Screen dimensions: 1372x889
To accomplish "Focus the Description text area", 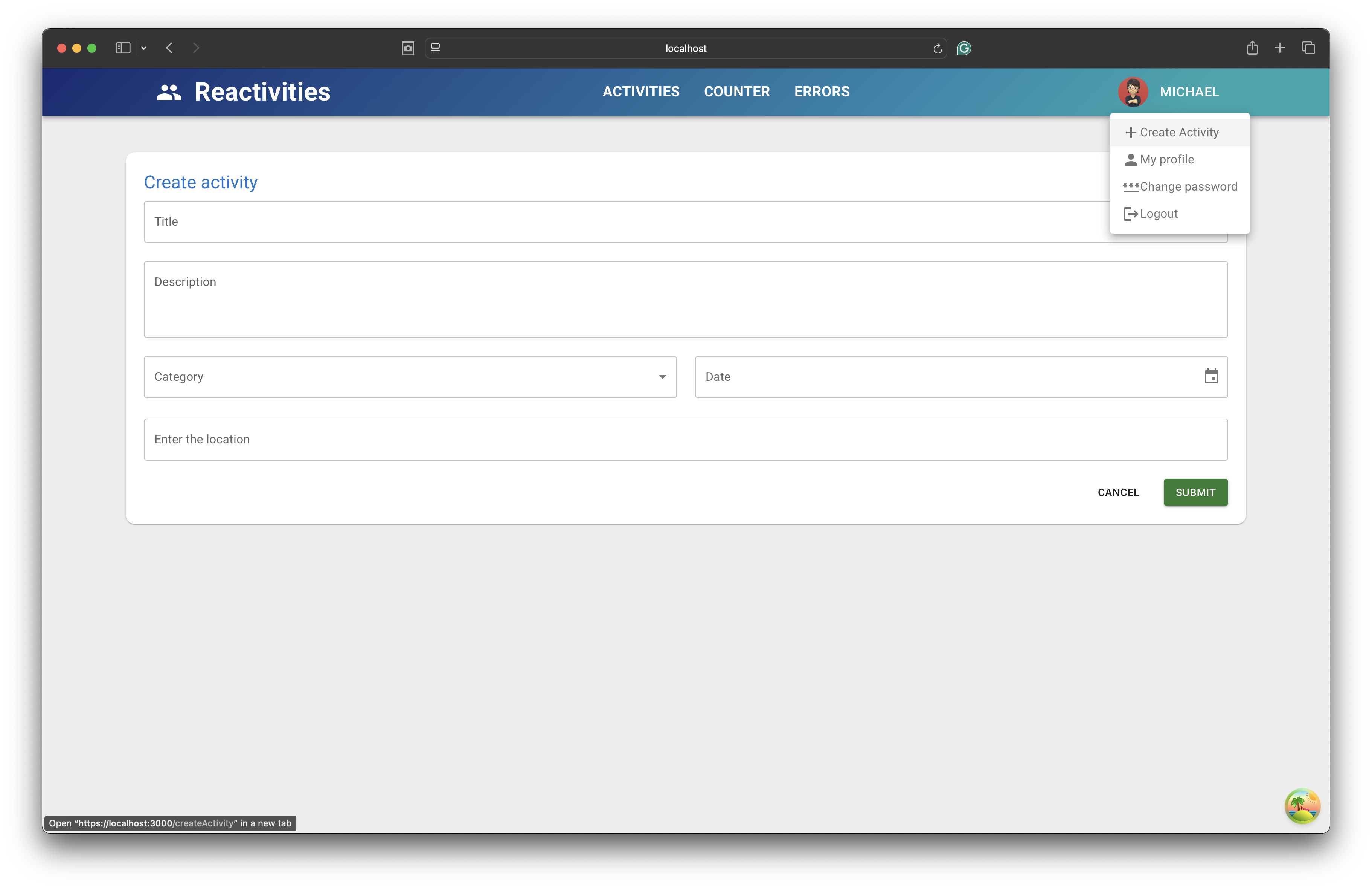I will coord(685,299).
